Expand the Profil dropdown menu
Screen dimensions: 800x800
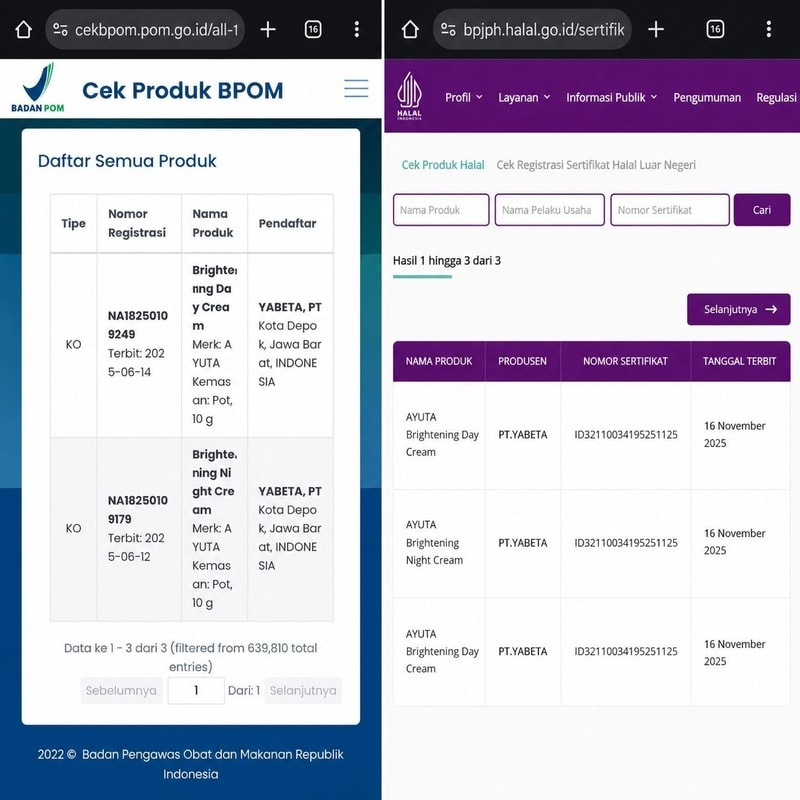click(463, 97)
